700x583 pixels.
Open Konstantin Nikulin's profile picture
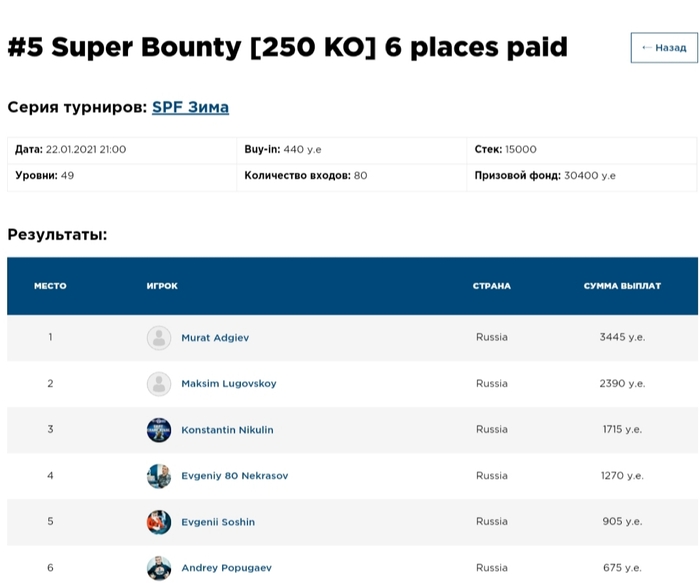[159, 430]
